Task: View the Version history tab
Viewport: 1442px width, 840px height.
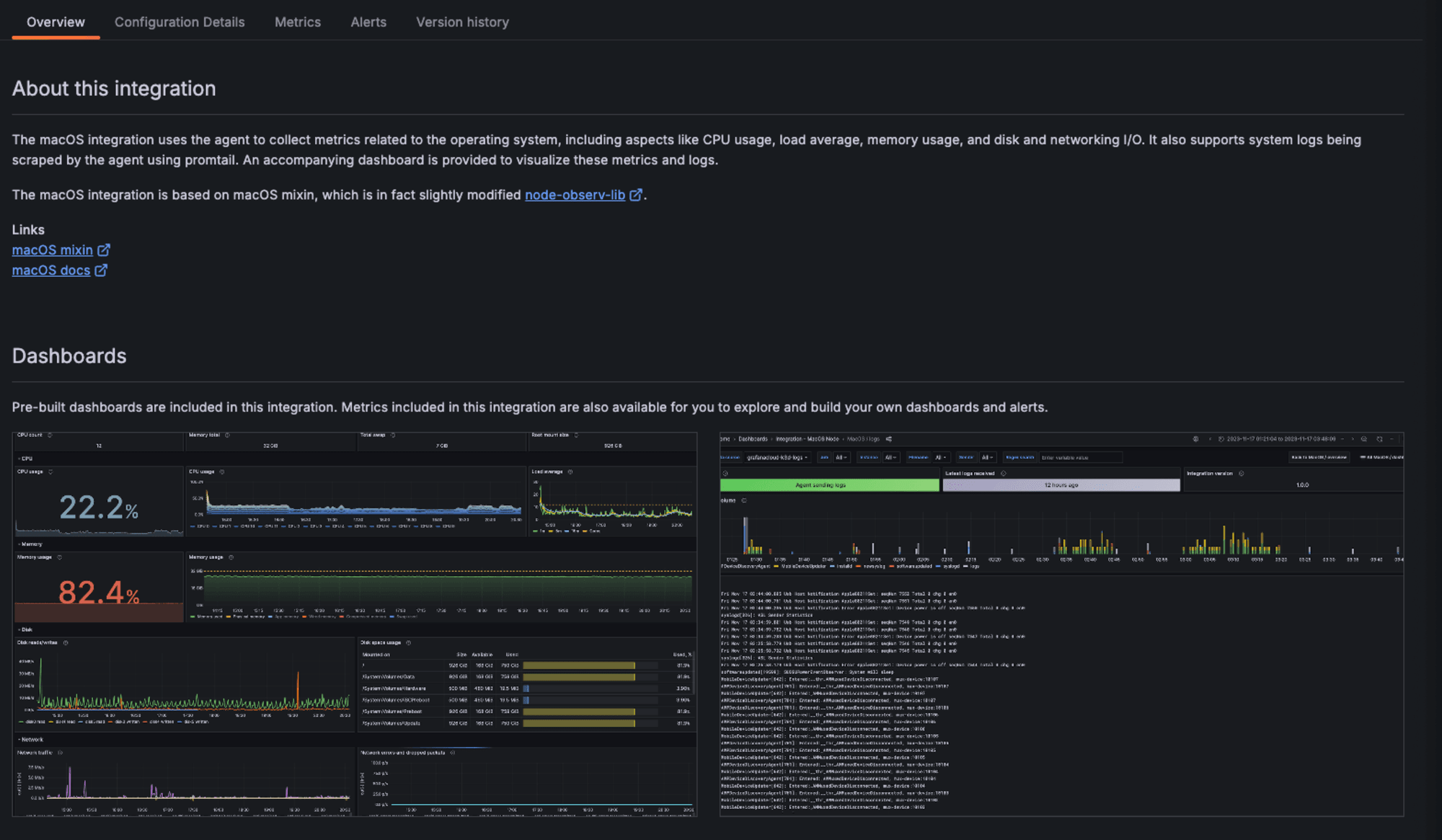Action: 462,22
